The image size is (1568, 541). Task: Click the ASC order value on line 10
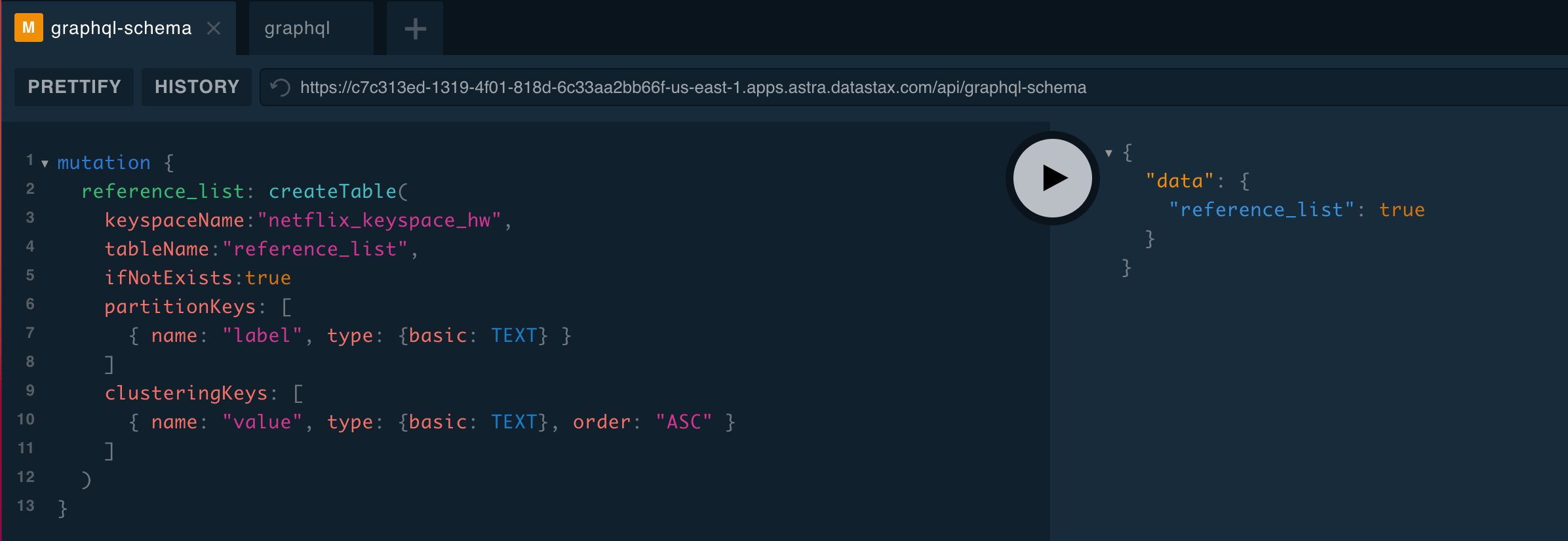[684, 421]
